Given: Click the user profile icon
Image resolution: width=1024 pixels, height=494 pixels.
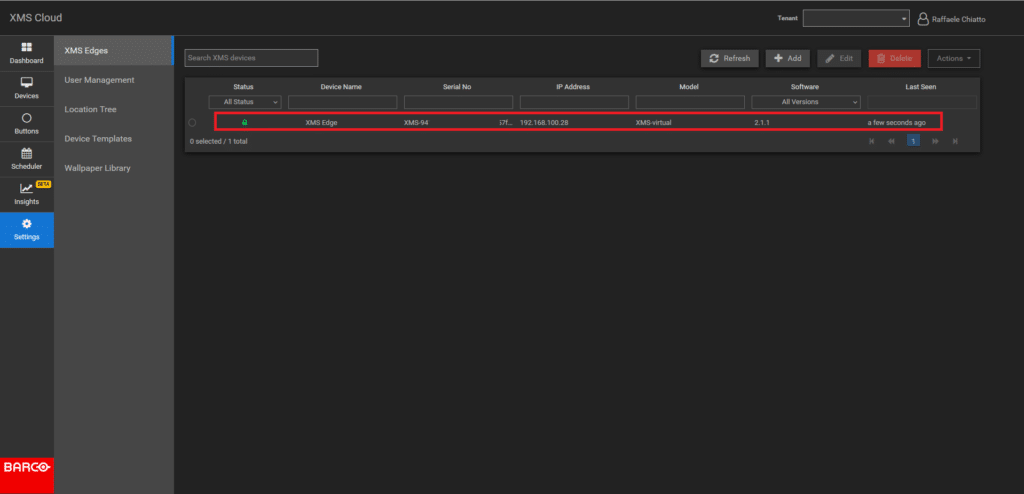Looking at the screenshot, I should click(x=923, y=19).
